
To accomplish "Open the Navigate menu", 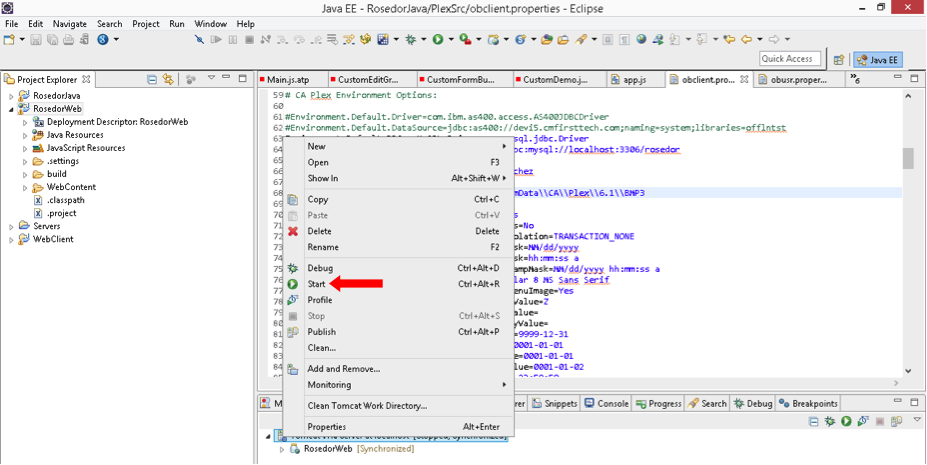I will click(69, 23).
